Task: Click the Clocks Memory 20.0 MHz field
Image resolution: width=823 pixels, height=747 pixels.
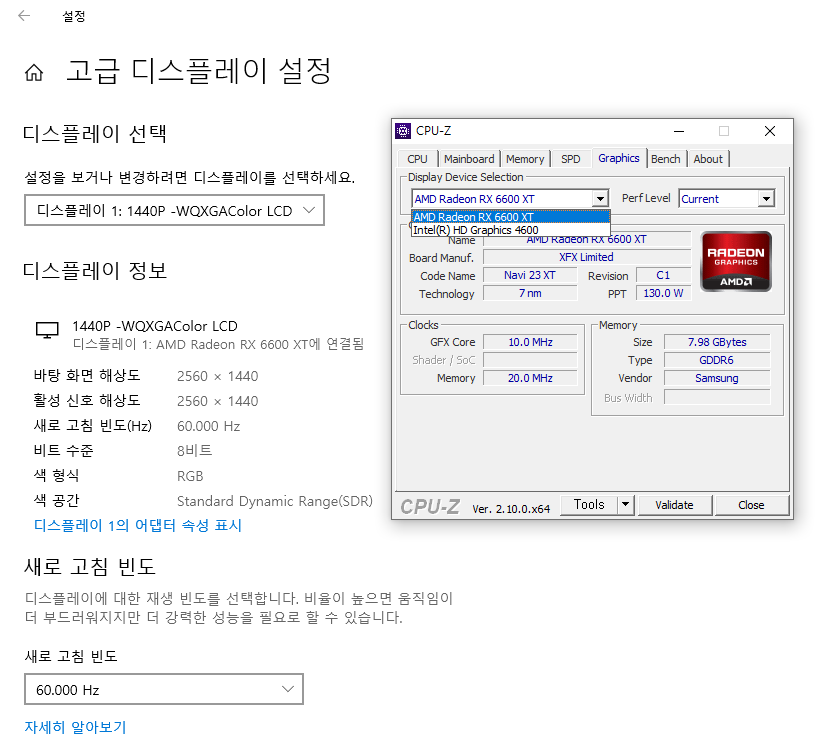Action: pyautogui.click(x=530, y=378)
